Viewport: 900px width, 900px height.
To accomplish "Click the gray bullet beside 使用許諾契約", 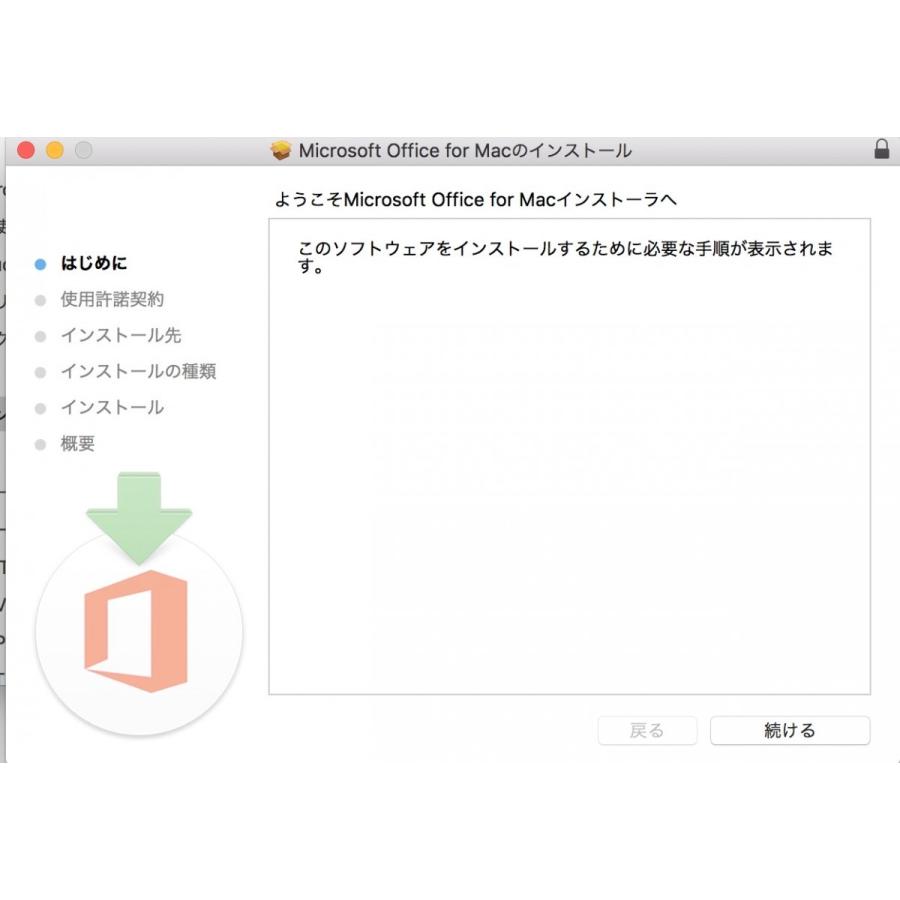I will point(40,300).
